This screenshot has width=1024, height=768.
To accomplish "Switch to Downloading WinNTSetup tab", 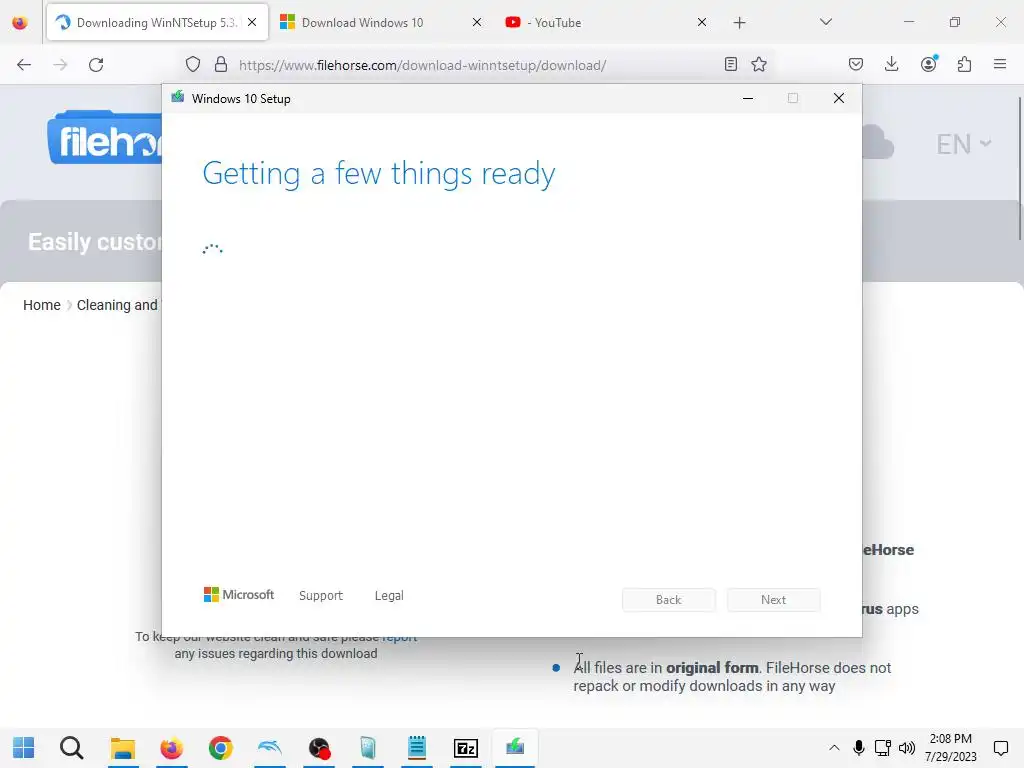I will click(x=157, y=22).
